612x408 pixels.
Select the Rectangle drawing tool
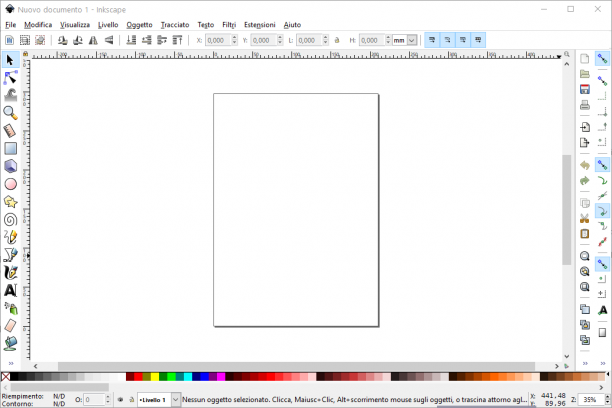click(10, 148)
